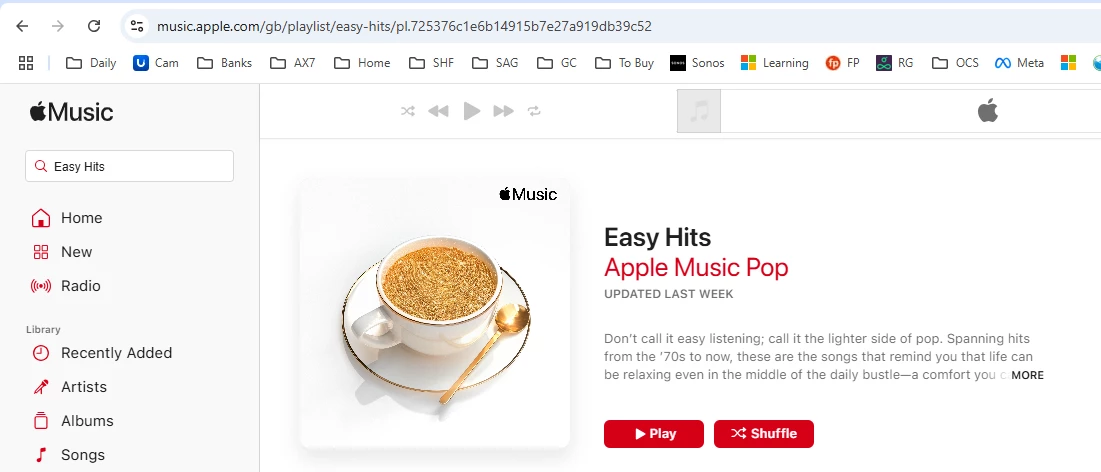Skip to previous track in player bar
This screenshot has height=472, width=1101.
[438, 111]
